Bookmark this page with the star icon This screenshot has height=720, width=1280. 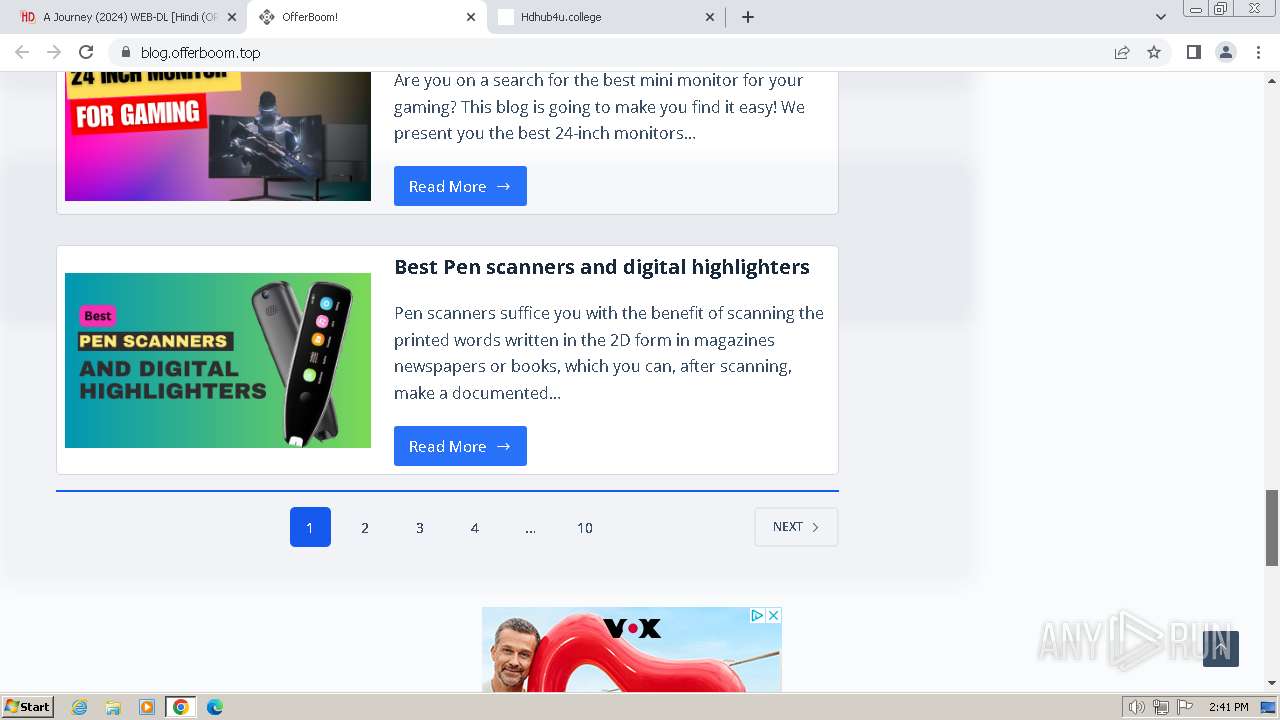(1154, 52)
